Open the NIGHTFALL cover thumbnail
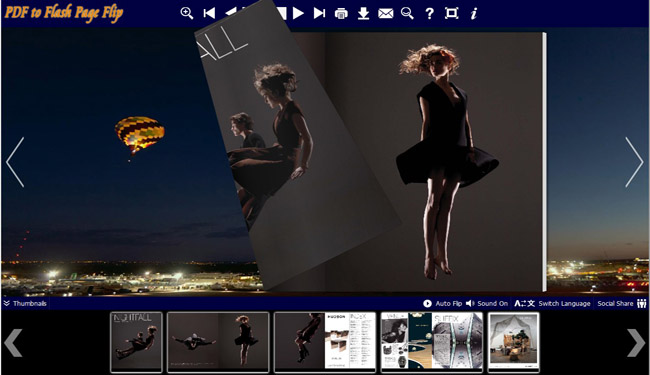Viewport: 650px width, 375px height. [x=136, y=342]
